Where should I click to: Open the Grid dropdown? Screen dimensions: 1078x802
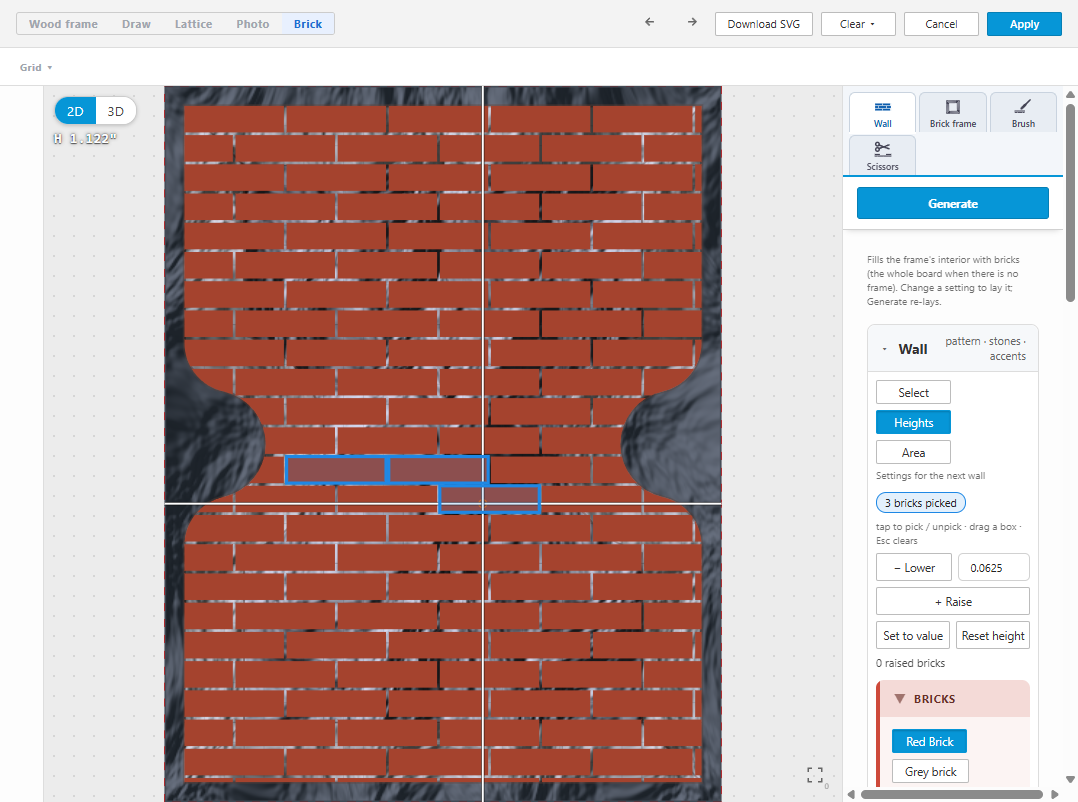[x=36, y=67]
